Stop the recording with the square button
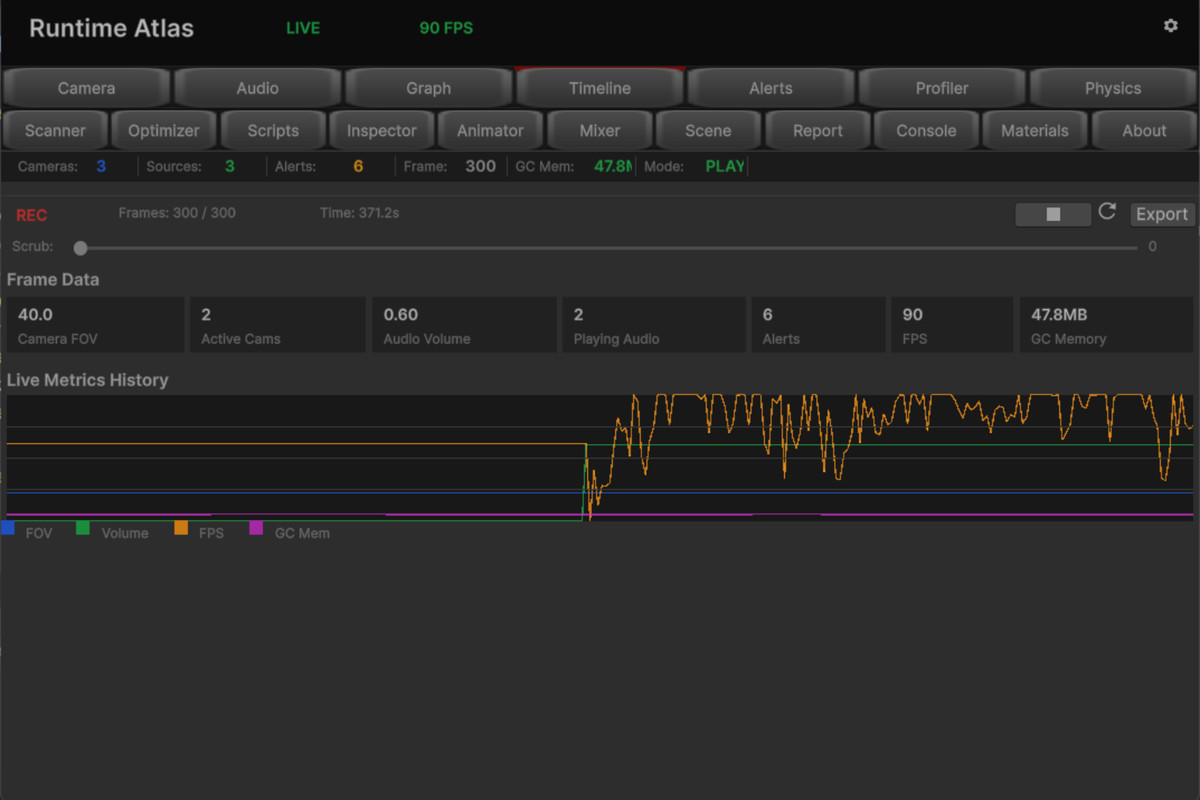 click(1053, 214)
